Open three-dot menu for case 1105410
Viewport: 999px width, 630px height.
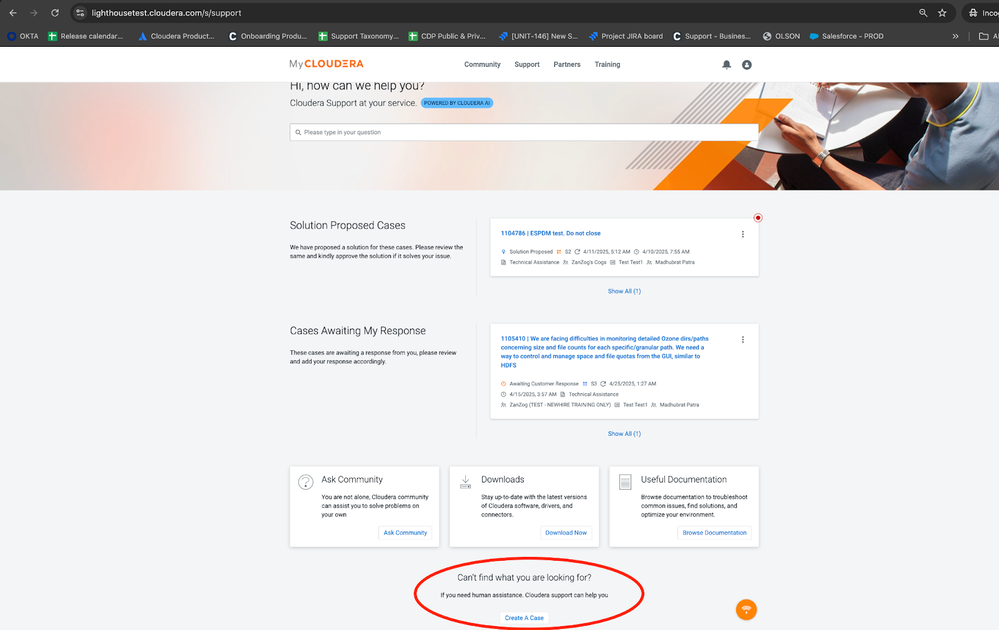tap(743, 340)
